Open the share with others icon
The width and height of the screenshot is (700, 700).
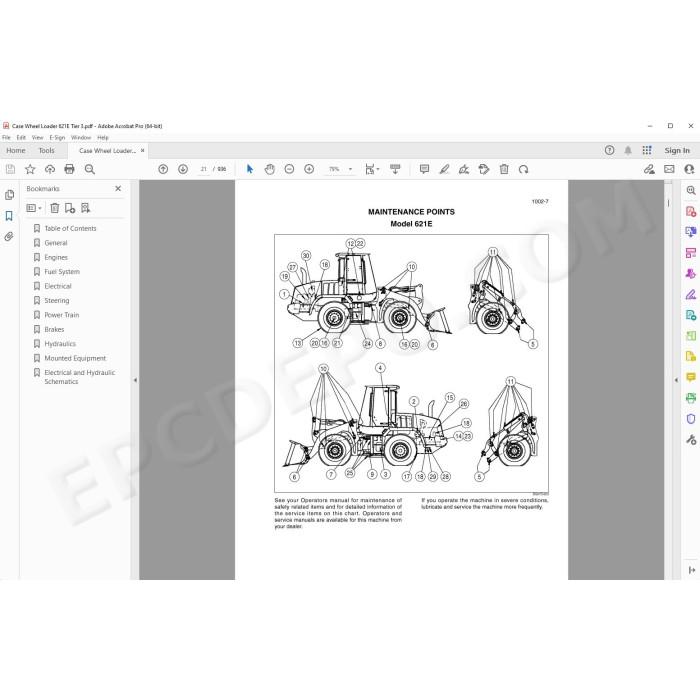(689, 169)
